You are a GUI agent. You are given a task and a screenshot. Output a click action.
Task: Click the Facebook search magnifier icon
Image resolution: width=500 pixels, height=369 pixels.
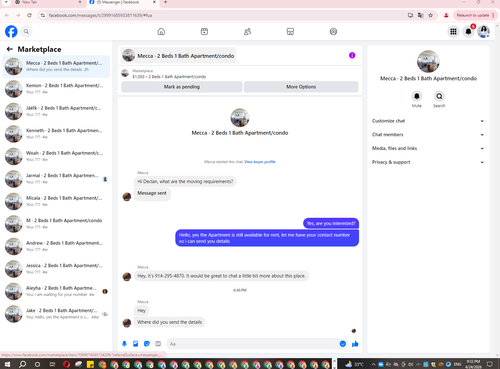[x=26, y=32]
